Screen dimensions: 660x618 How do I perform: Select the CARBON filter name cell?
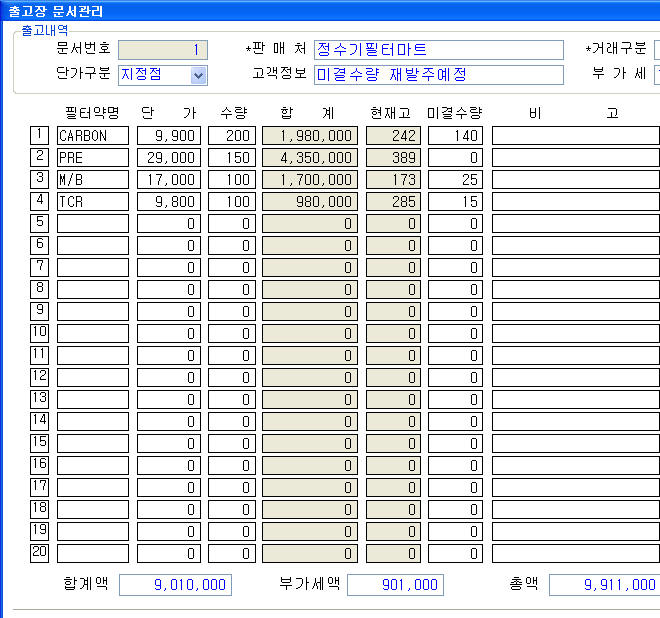pyautogui.click(x=93, y=136)
